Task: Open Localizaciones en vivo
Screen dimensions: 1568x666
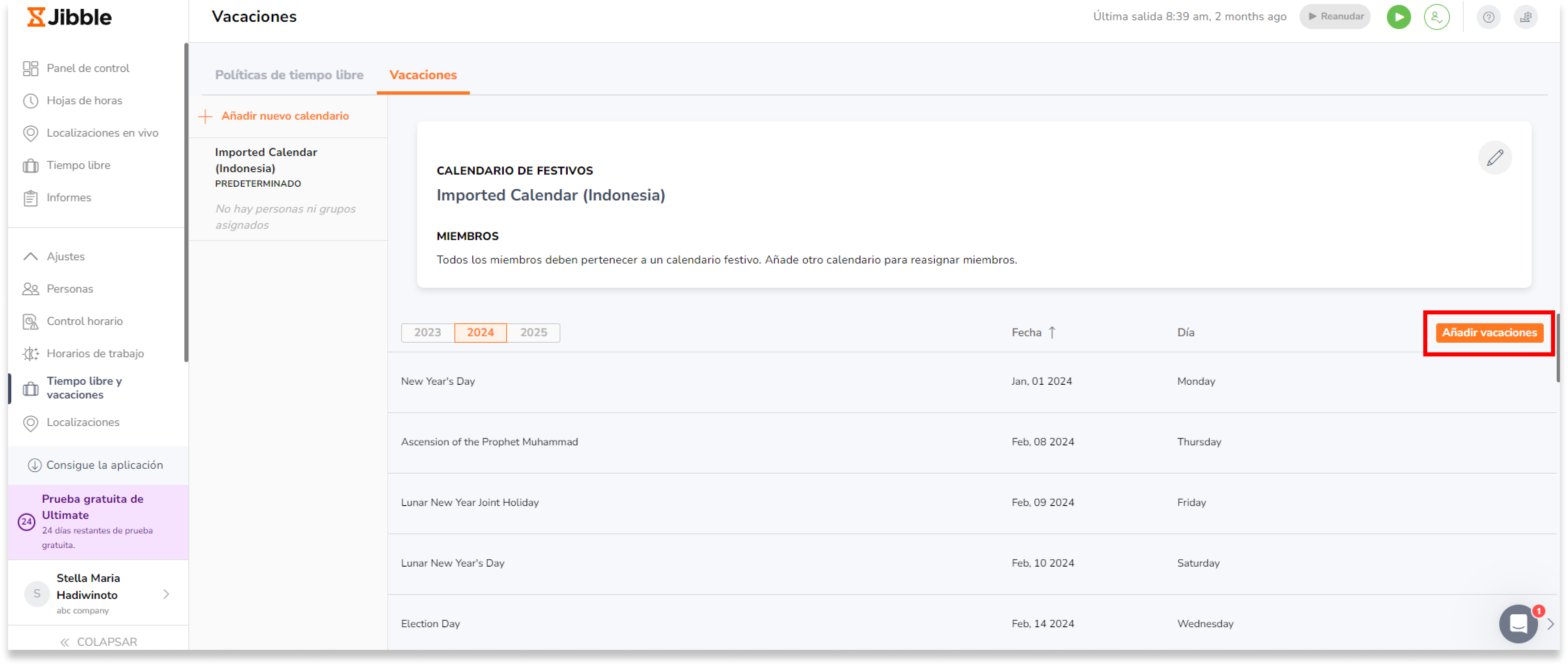Action: [102, 133]
